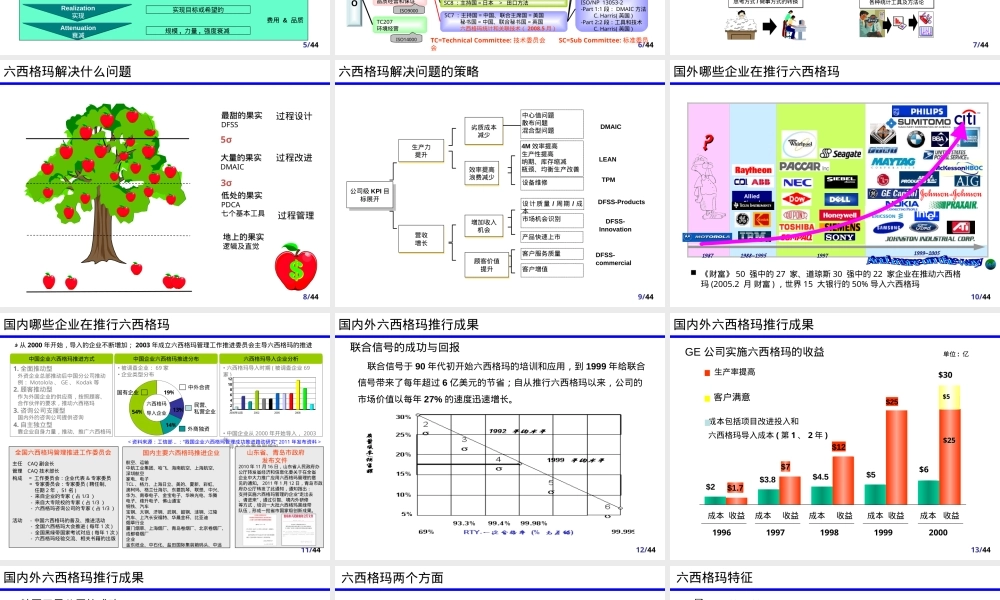Image resolution: width=1000 pixels, height=600 pixels.
Task: Click the red question mark figure
Action: [707, 142]
